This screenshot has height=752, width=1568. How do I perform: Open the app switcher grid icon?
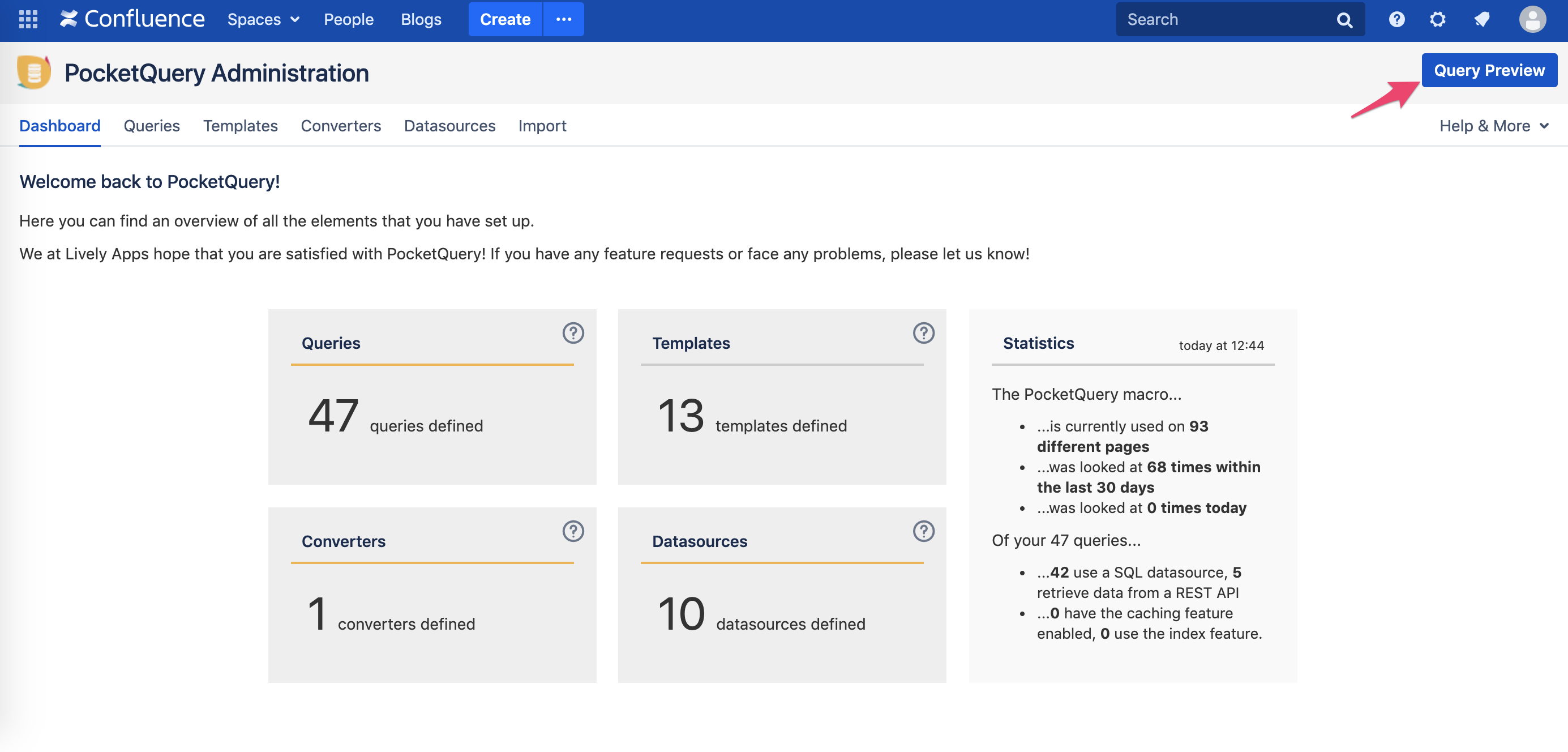click(28, 19)
